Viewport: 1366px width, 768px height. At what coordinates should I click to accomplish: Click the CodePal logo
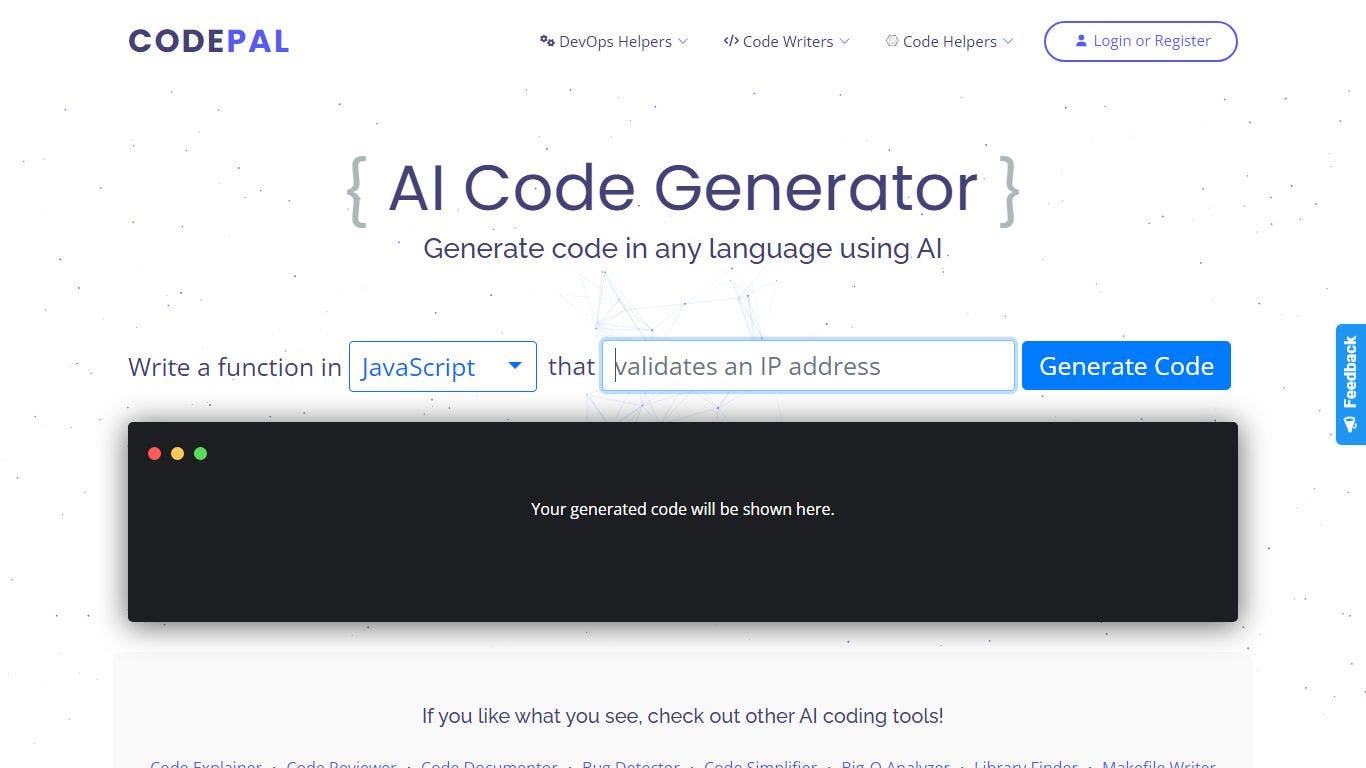209,41
